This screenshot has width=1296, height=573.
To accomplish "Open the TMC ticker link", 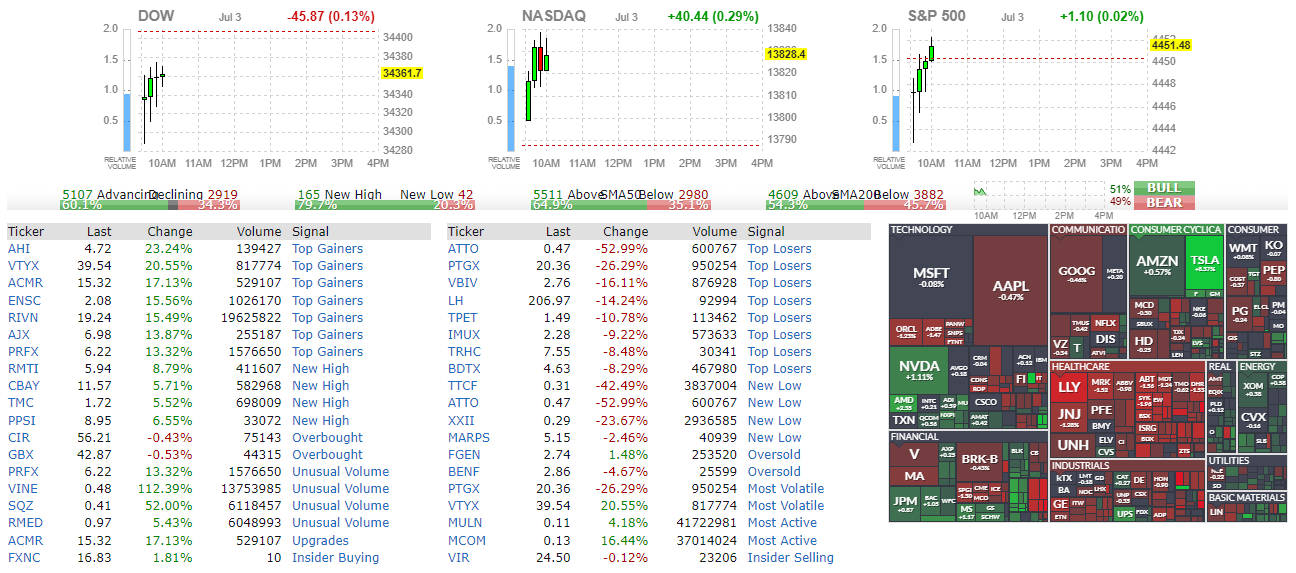I will click(20, 402).
